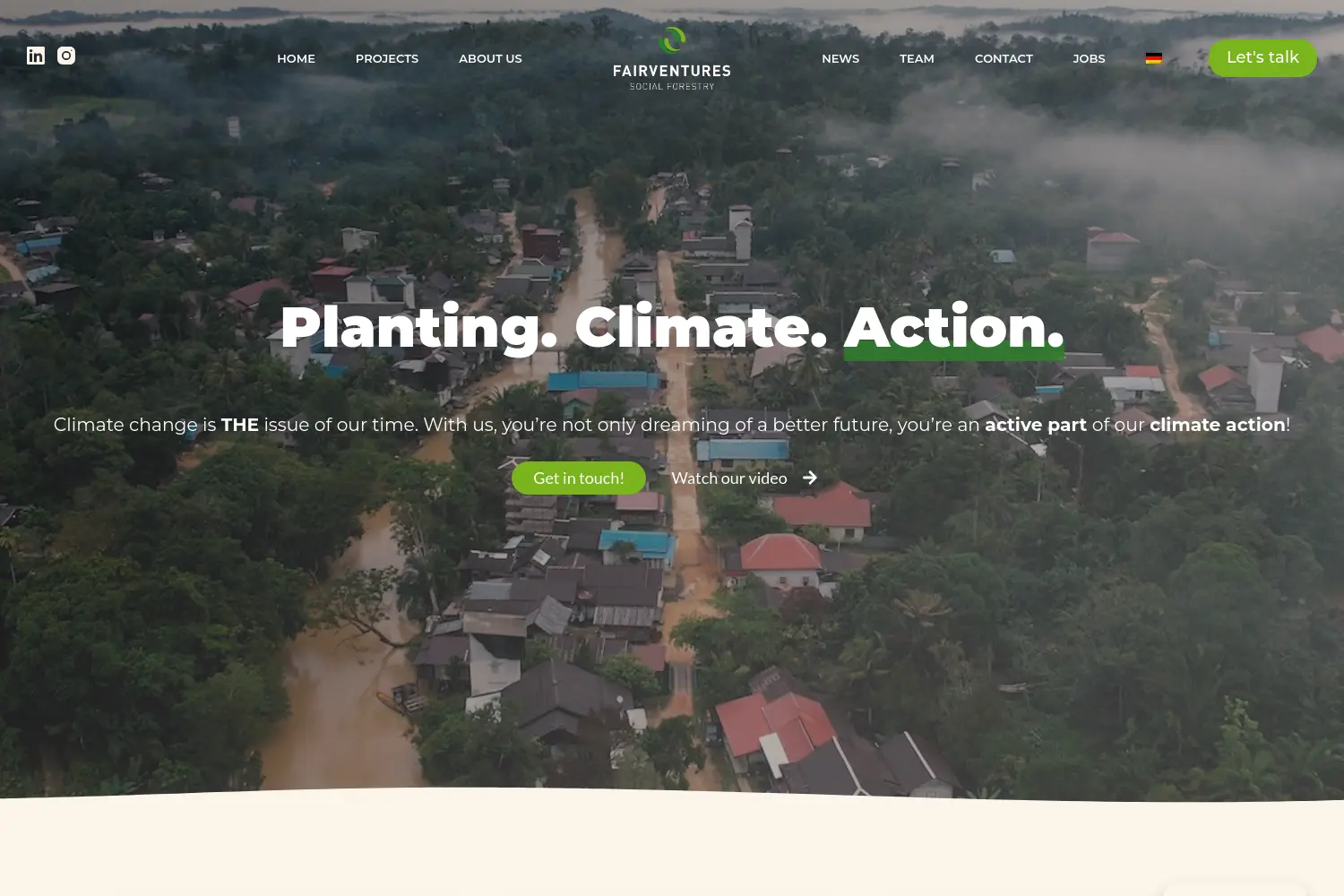
Task: Click the Get in touch! button
Action: [x=579, y=478]
